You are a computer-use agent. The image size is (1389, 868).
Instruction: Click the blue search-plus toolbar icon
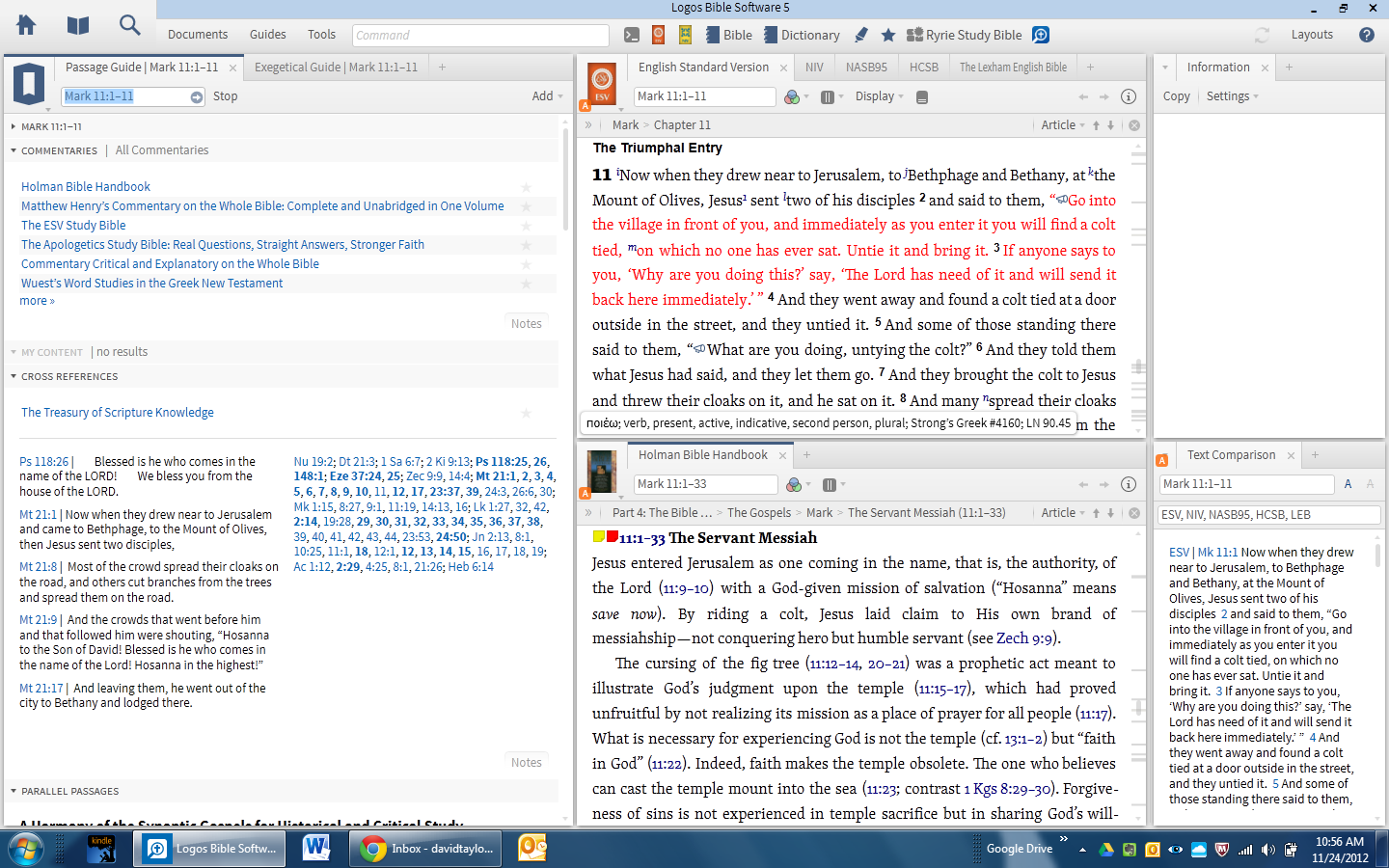(1041, 35)
